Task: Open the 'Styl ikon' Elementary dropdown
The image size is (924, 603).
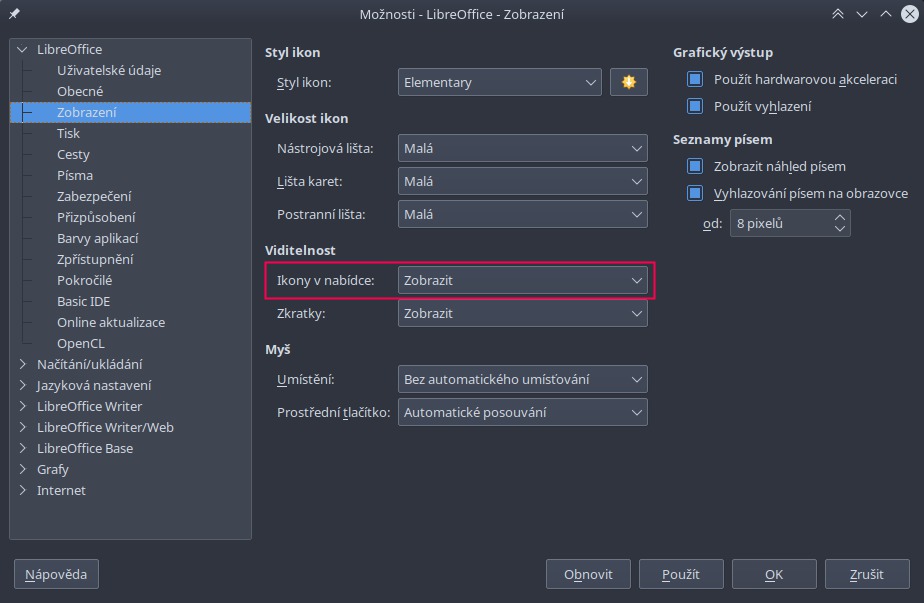Action: pyautogui.click(x=499, y=82)
